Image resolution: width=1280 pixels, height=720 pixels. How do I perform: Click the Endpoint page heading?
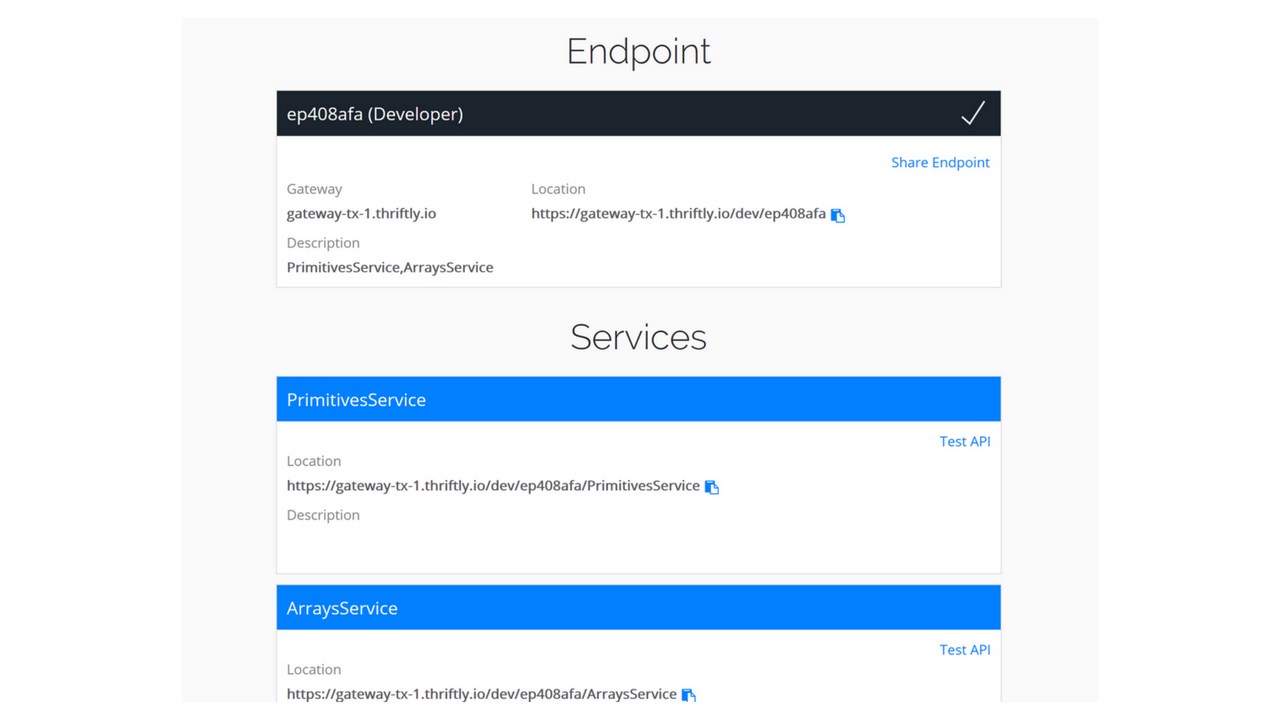point(638,52)
